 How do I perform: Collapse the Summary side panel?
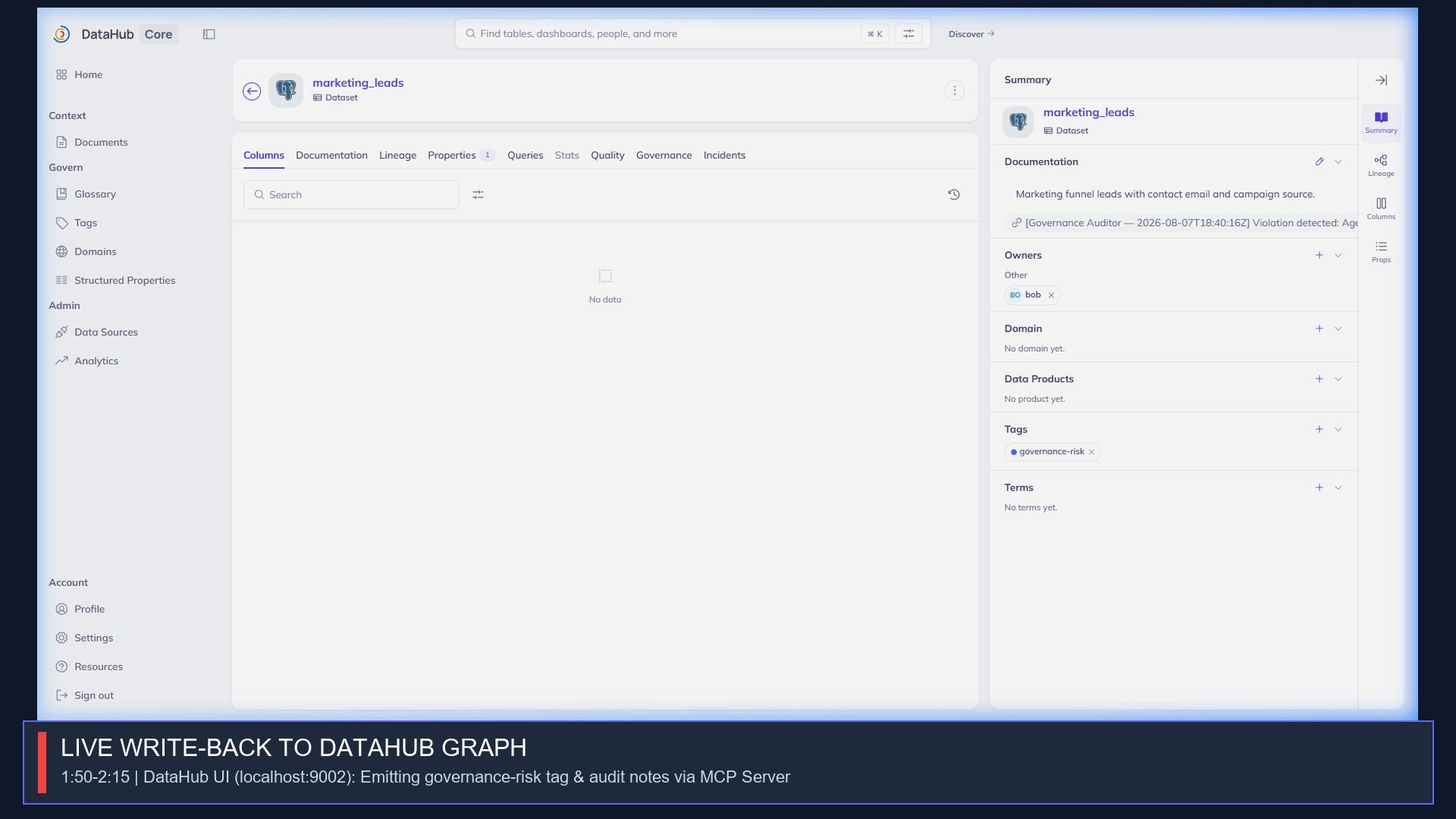click(1382, 80)
